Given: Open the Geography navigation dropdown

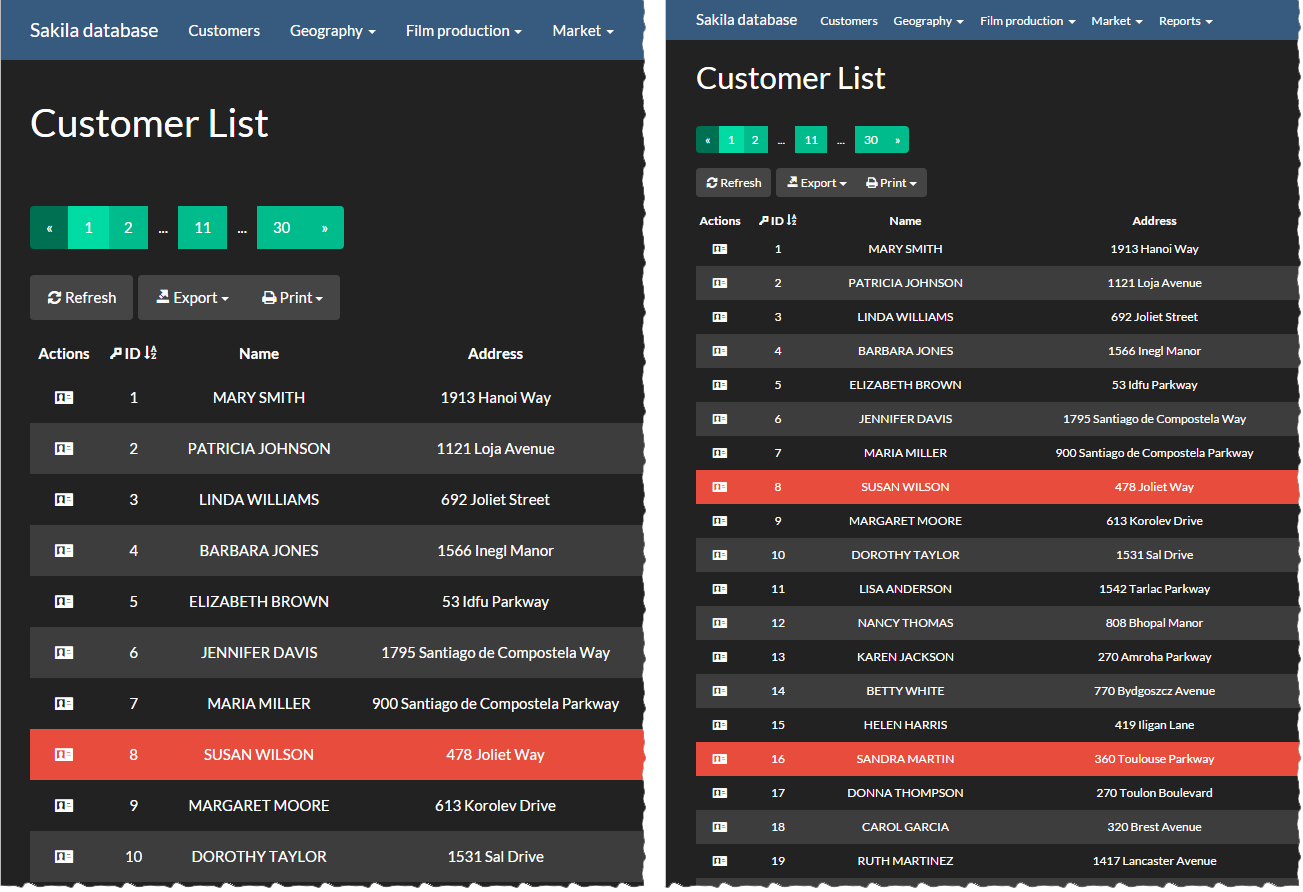Looking at the screenshot, I should tap(333, 31).
